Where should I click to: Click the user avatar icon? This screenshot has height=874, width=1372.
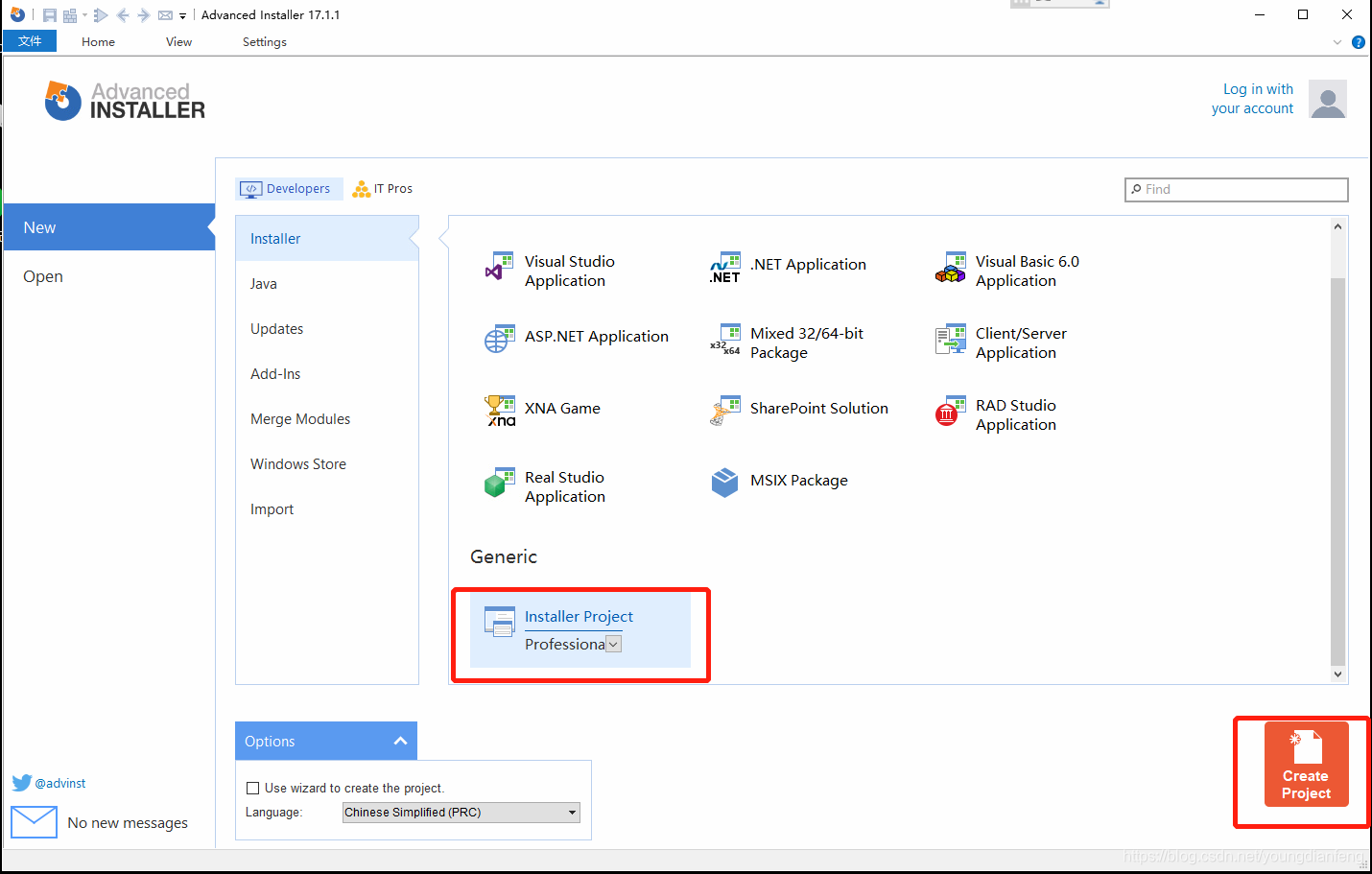pos(1328,99)
